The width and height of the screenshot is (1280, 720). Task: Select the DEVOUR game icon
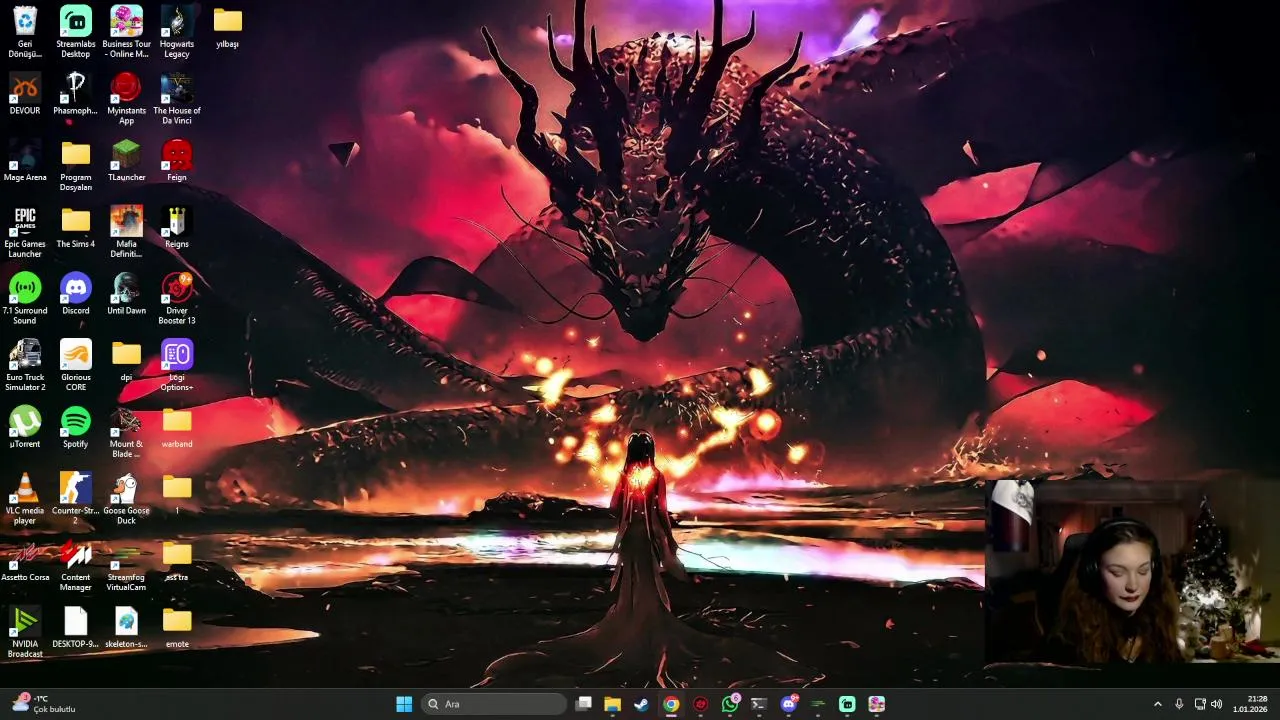25,93
